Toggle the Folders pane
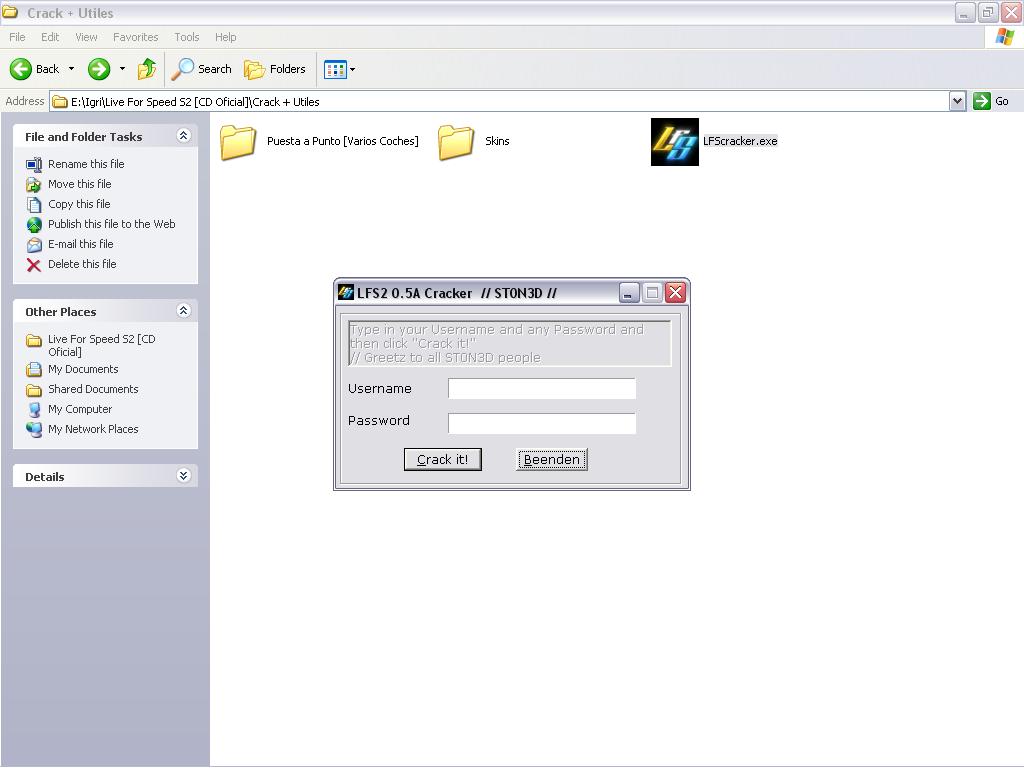Viewport: 1024px width, 768px height. 274,69
